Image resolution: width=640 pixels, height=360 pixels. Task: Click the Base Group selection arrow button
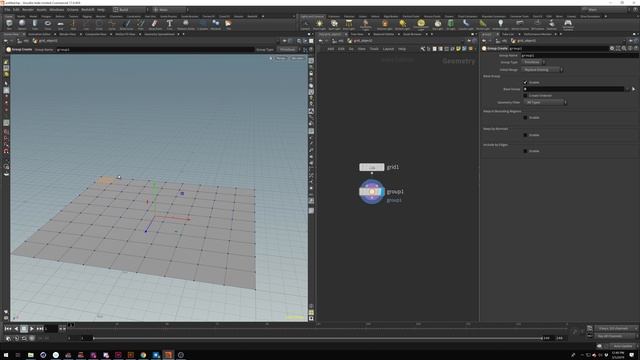(x=633, y=89)
